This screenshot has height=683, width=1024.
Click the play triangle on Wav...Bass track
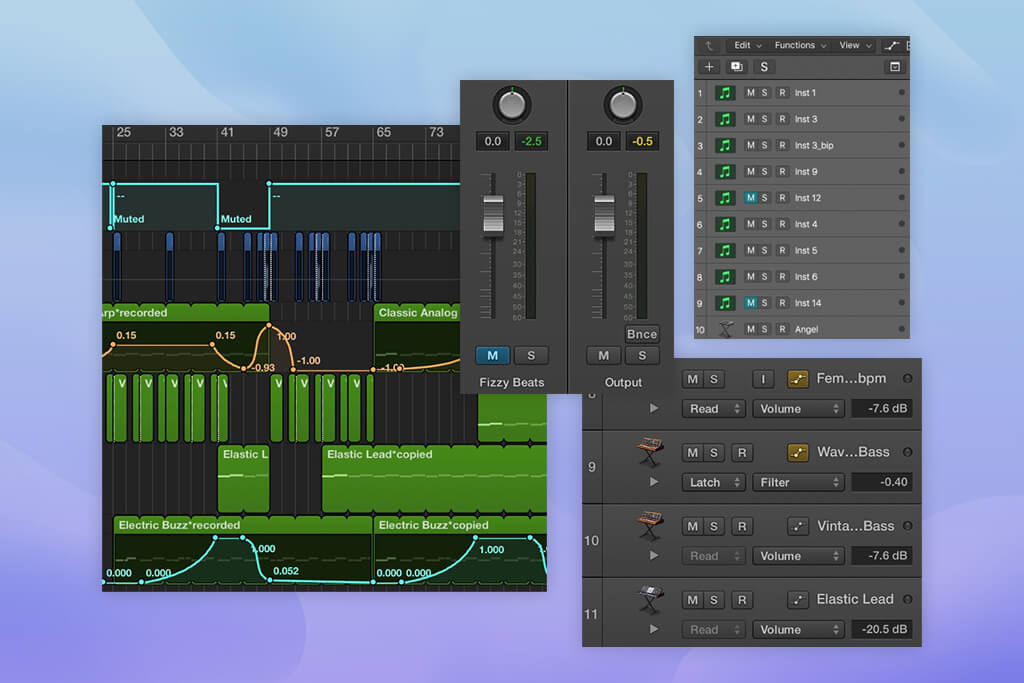(x=654, y=482)
